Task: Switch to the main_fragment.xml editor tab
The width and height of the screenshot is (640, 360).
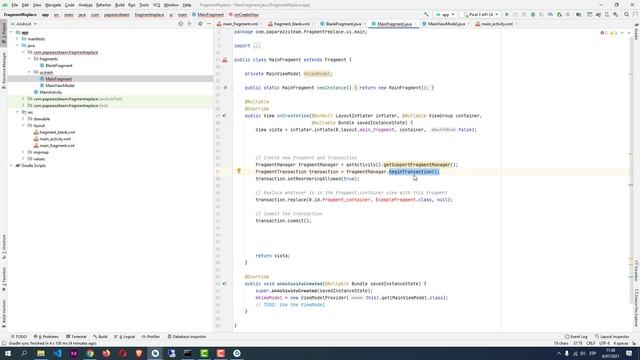Action: (240, 24)
